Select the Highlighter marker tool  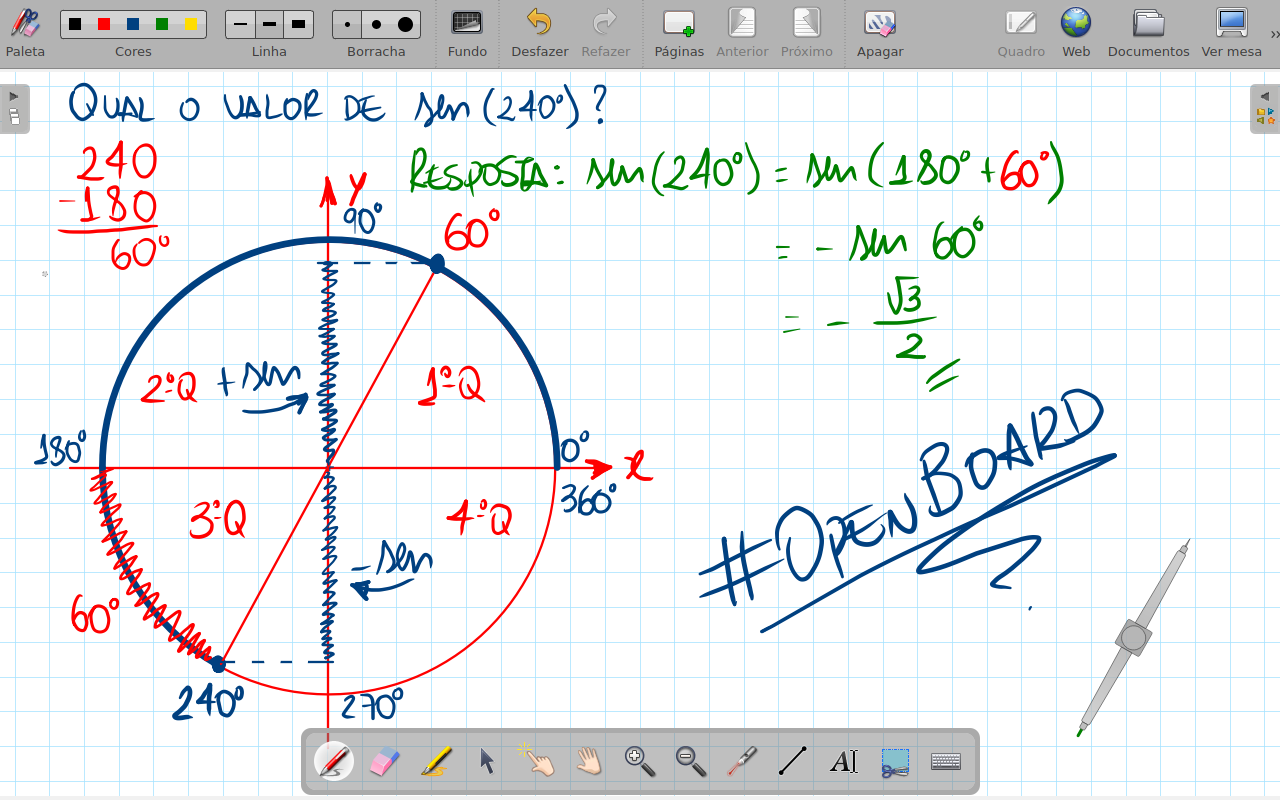coord(436,762)
